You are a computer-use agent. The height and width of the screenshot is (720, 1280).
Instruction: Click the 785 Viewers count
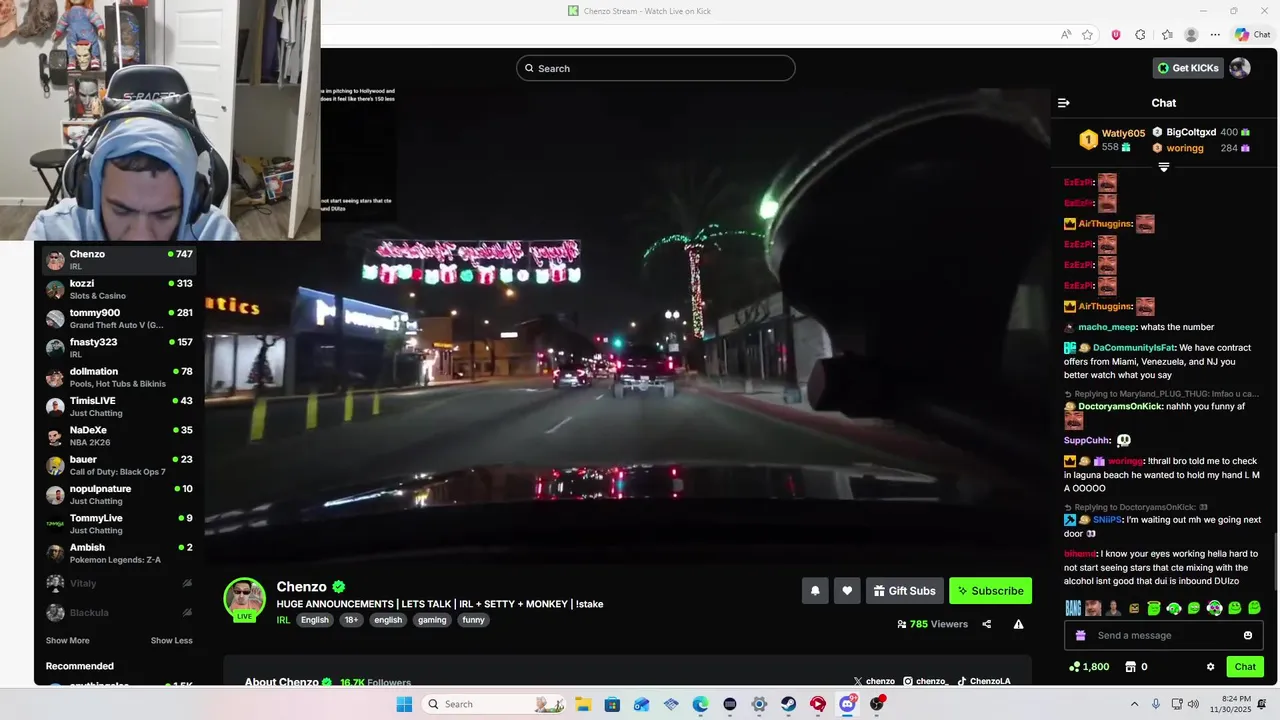point(932,624)
